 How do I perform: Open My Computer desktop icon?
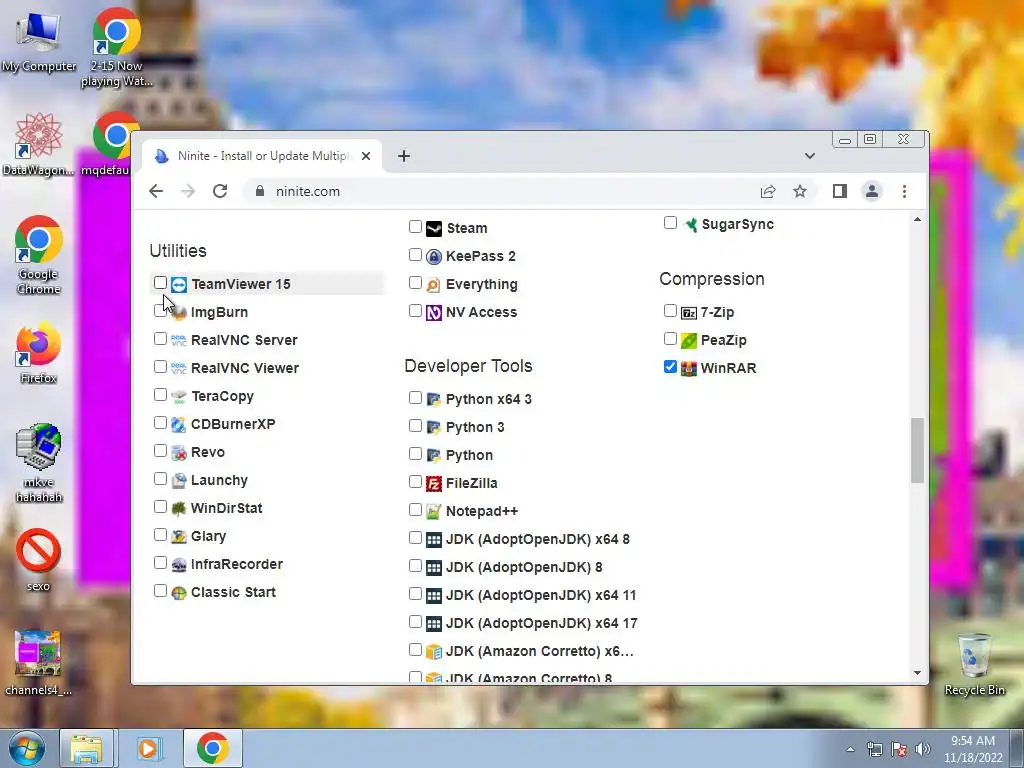tap(39, 40)
